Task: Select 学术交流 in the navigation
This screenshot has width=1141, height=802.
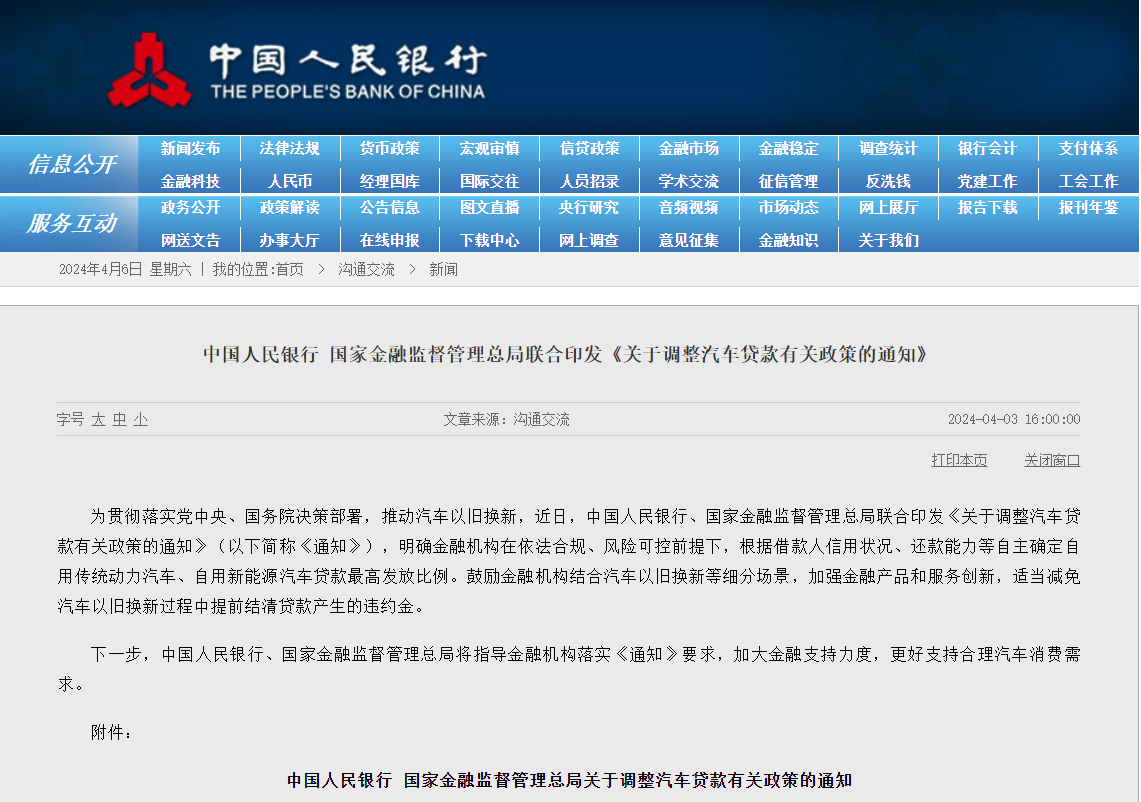Action: (x=688, y=181)
